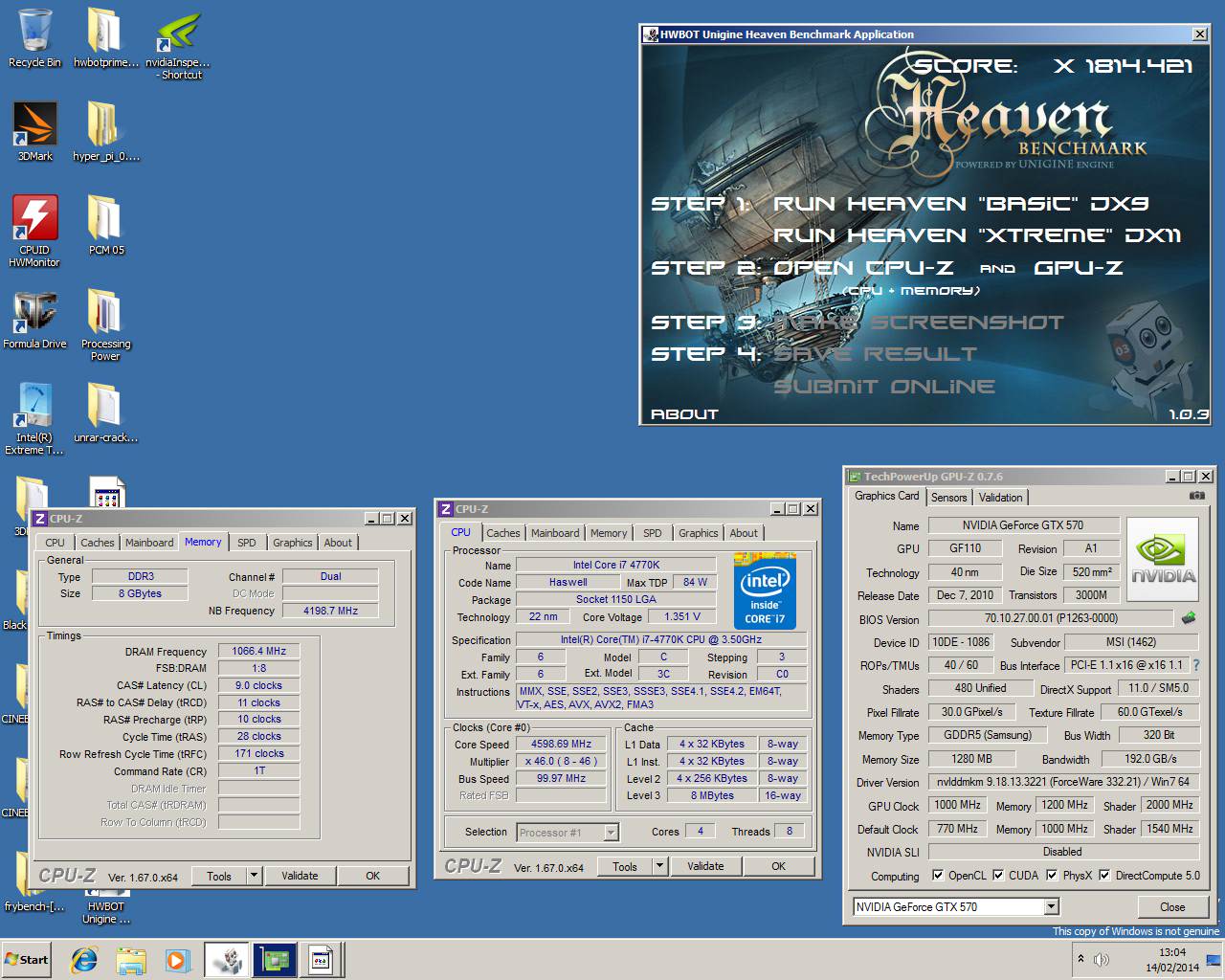Toggle the OpenCL checkbox in GPU-Z
The height and width of the screenshot is (980, 1225).
pos(938,875)
